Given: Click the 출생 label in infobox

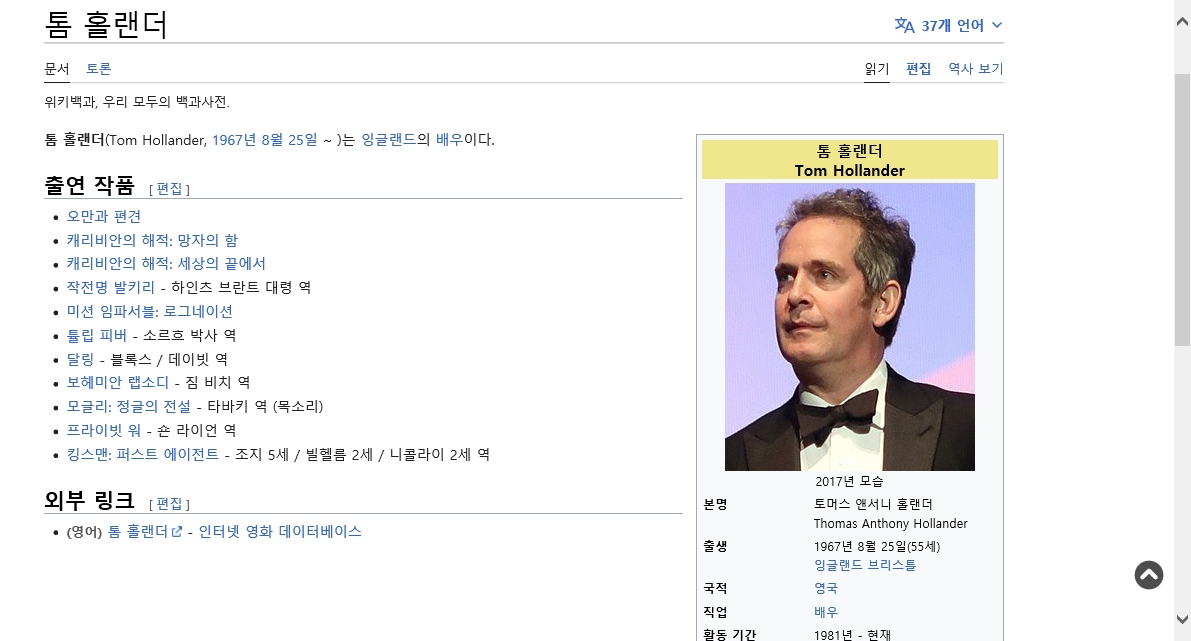Looking at the screenshot, I should click(716, 546).
